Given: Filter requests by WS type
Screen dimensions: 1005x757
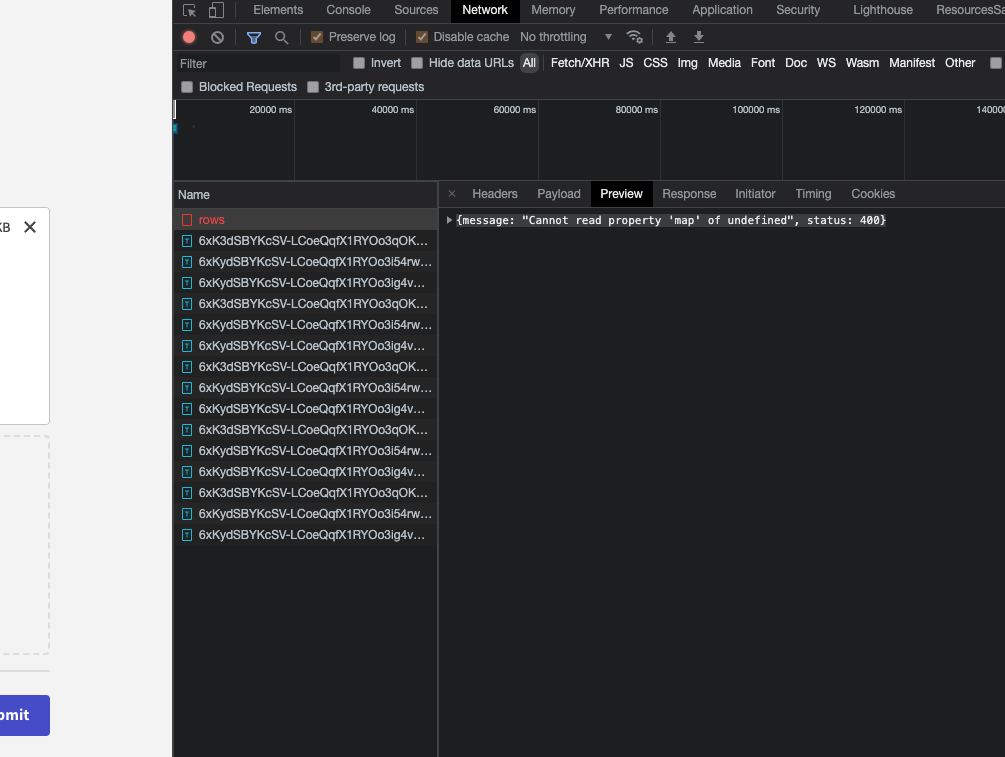Looking at the screenshot, I should click(826, 63).
